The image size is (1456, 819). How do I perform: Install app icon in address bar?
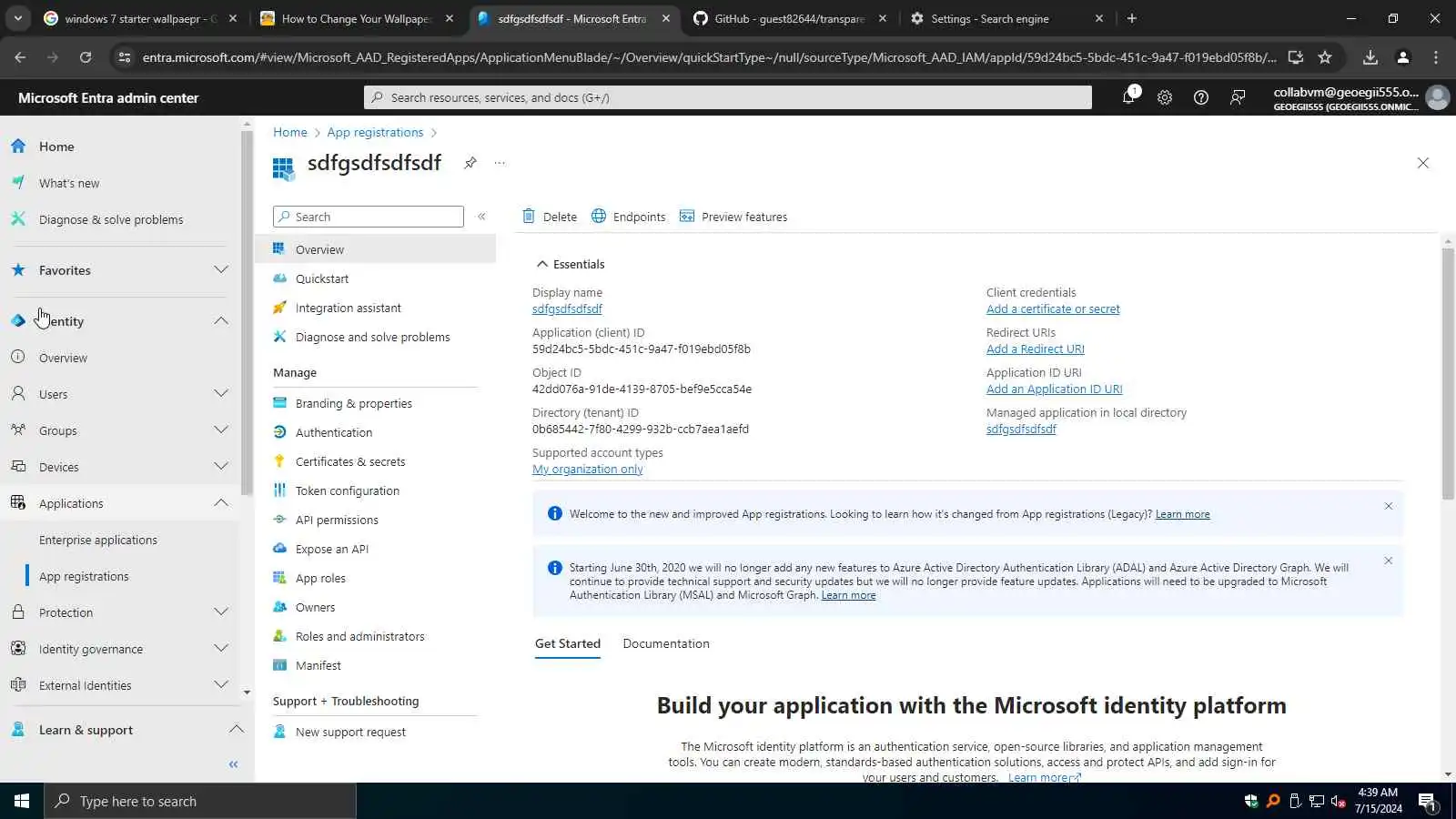[1296, 57]
